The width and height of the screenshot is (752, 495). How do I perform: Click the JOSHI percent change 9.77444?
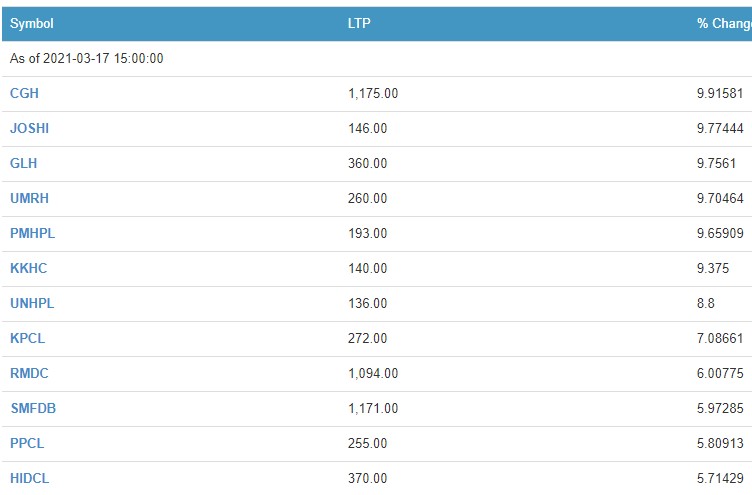point(720,128)
